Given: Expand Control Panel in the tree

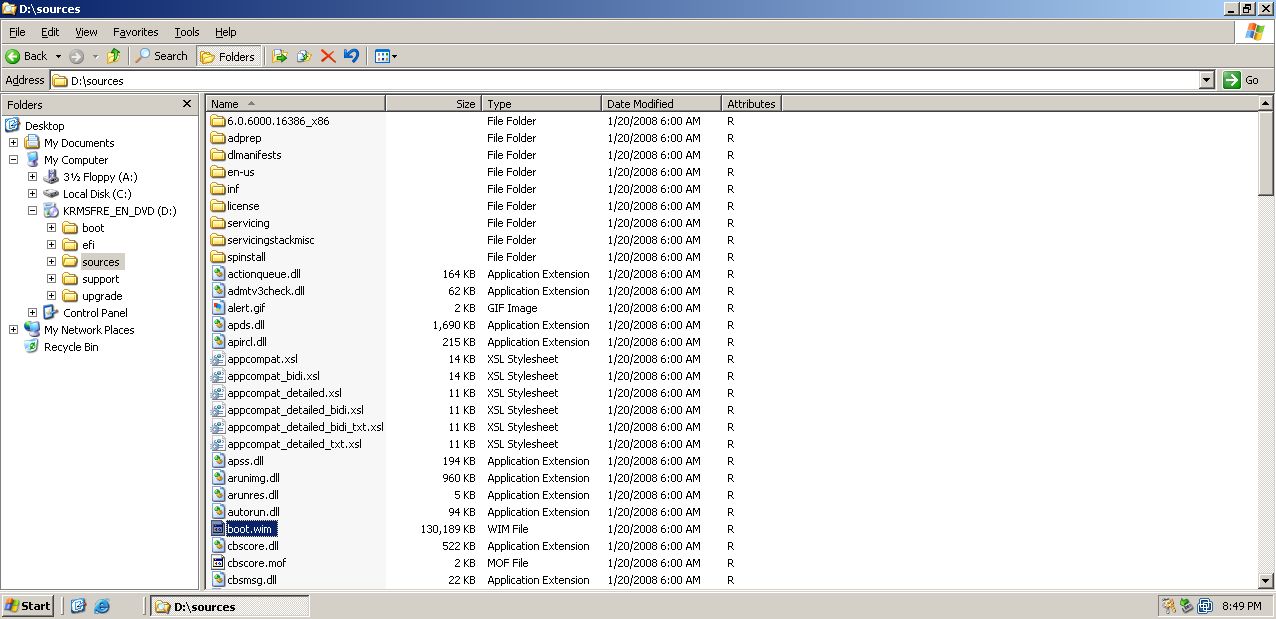Looking at the screenshot, I should (32, 313).
